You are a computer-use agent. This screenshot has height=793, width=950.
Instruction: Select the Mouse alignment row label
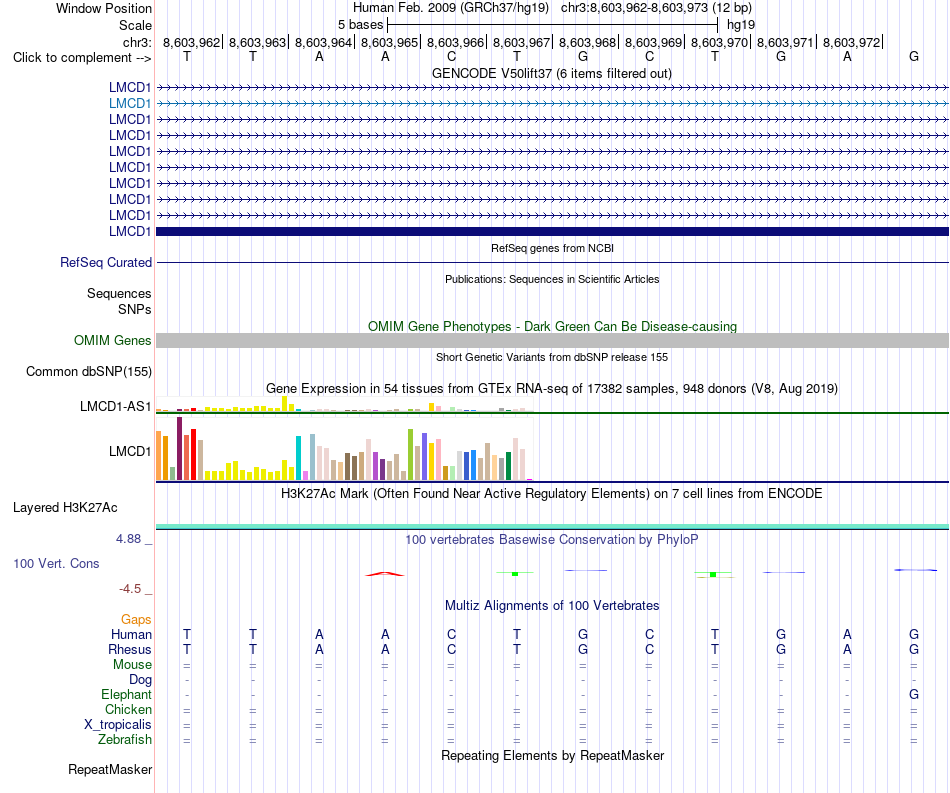click(132, 665)
